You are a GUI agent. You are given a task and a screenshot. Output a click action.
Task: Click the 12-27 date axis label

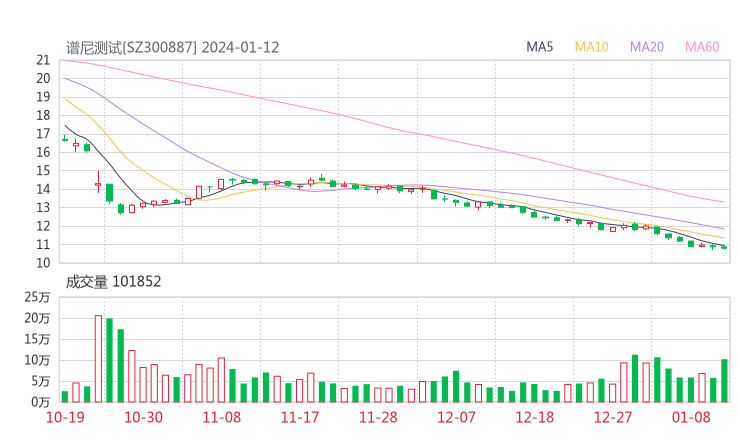click(612, 417)
